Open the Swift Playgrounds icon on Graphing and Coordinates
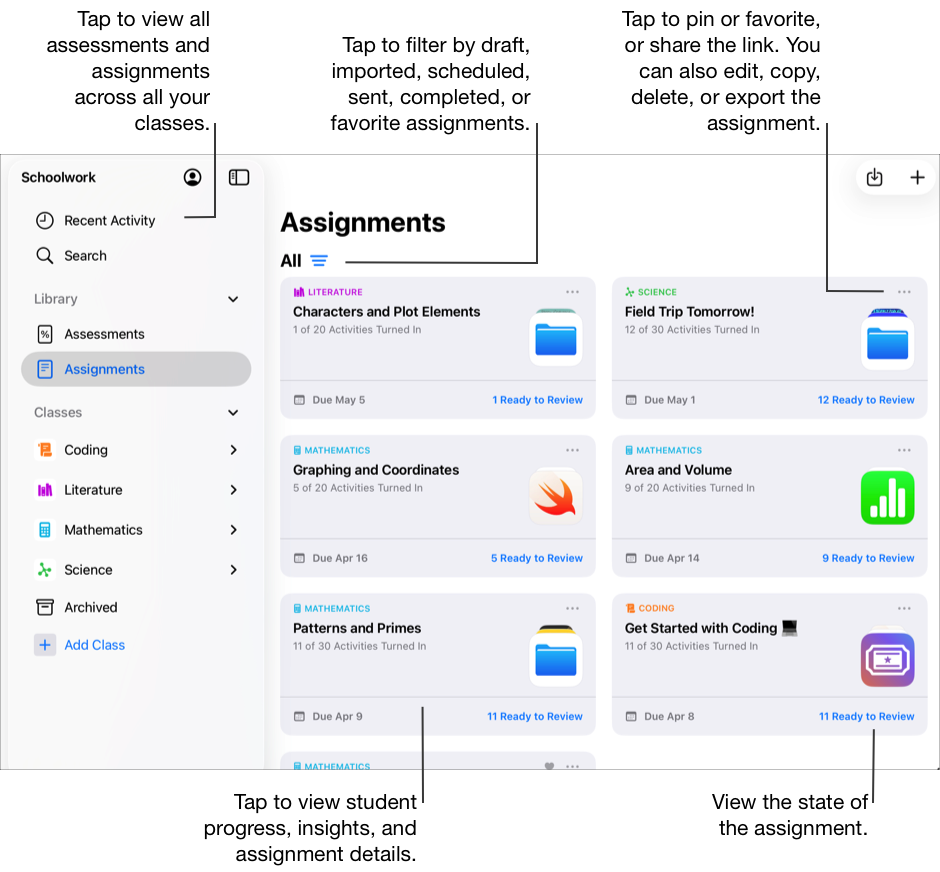Viewport: 940px width, 872px height. 555,497
